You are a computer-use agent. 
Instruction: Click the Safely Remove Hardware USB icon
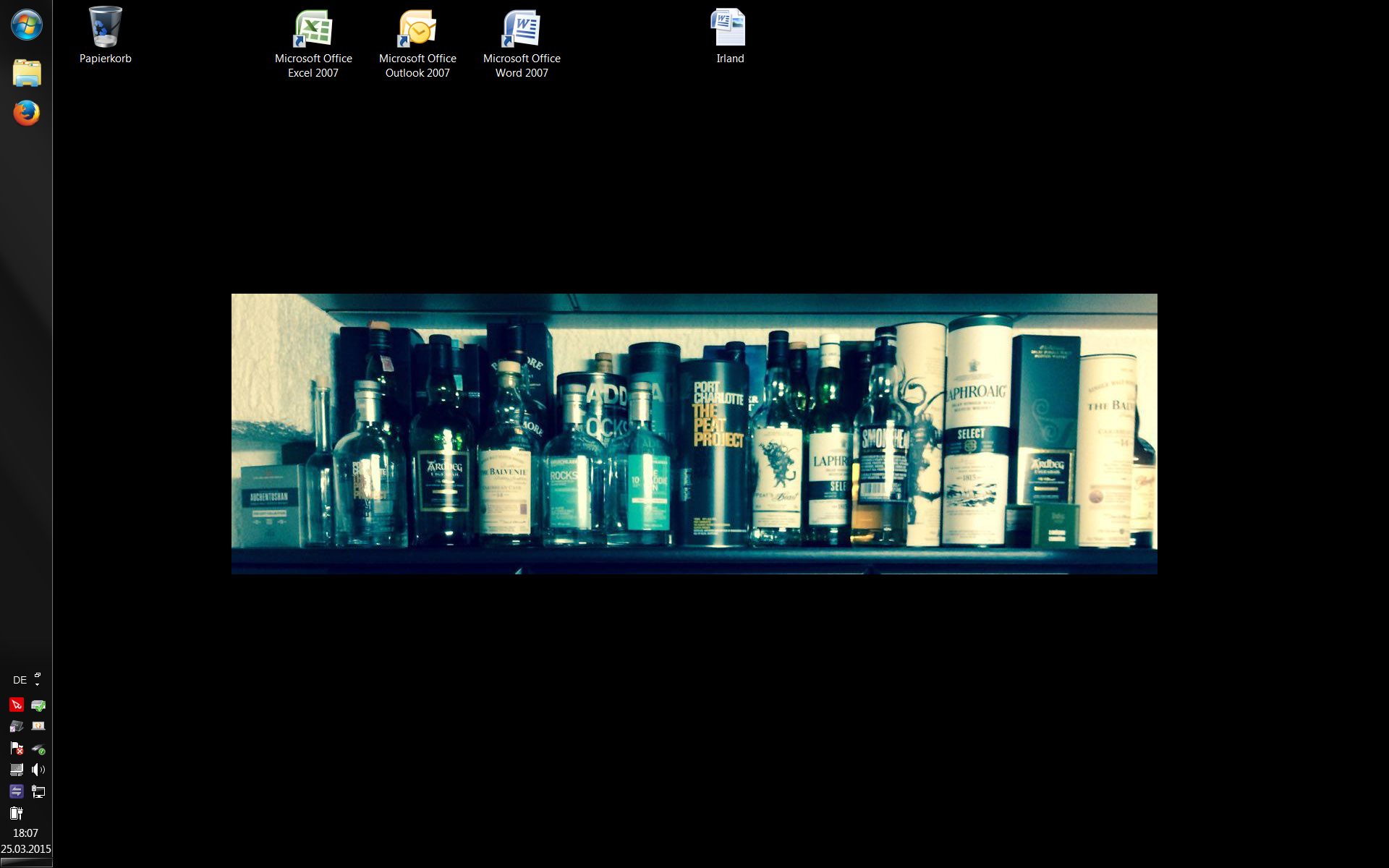(38, 749)
